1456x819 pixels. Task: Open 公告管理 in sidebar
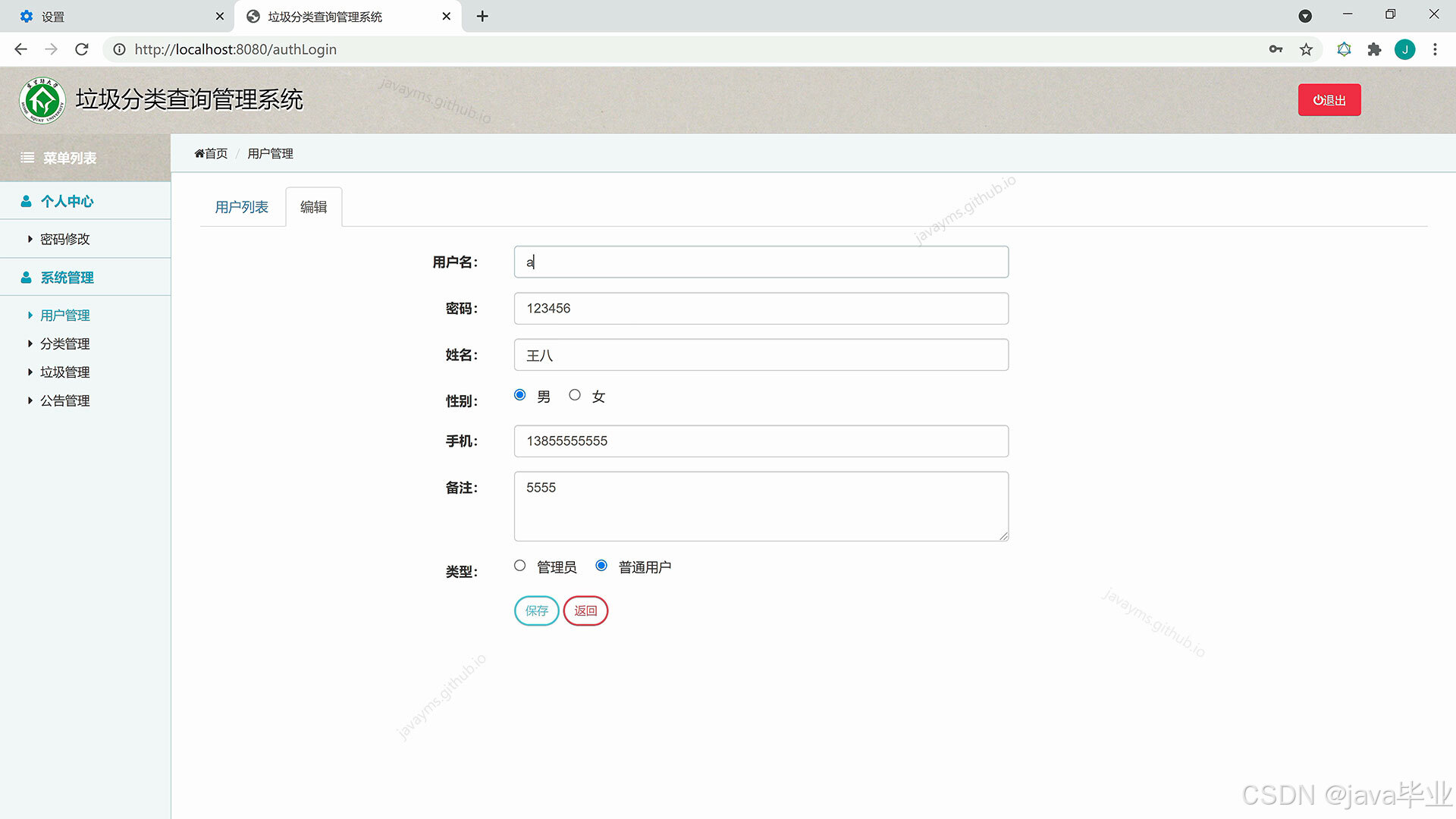pos(65,400)
